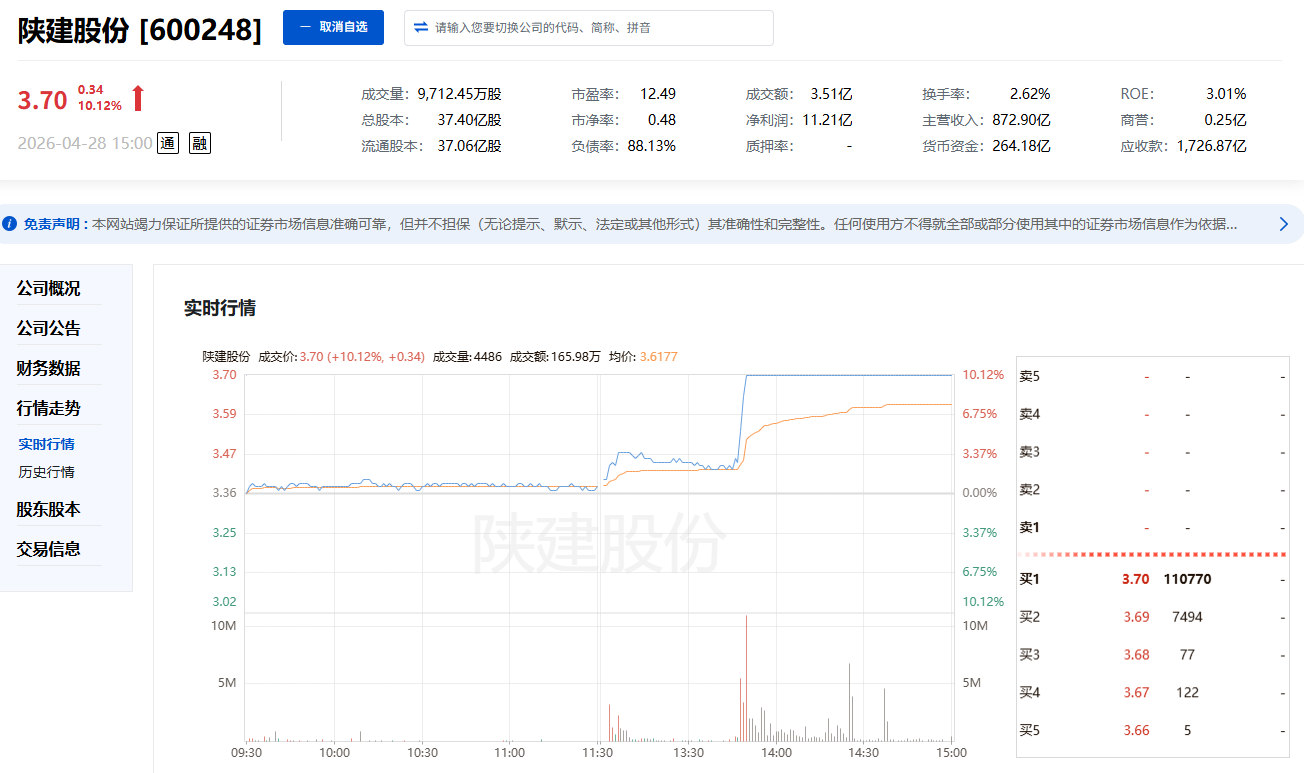Viewport: 1304px width, 773px height.
Task: Click the 应收款 value 1,726.87亿
Action: [x=1211, y=146]
